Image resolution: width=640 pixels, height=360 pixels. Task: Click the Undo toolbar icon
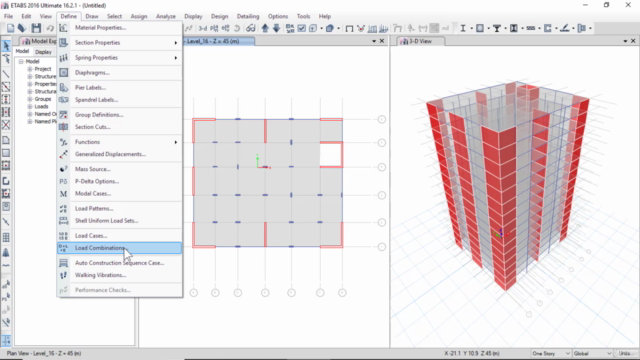50,28
